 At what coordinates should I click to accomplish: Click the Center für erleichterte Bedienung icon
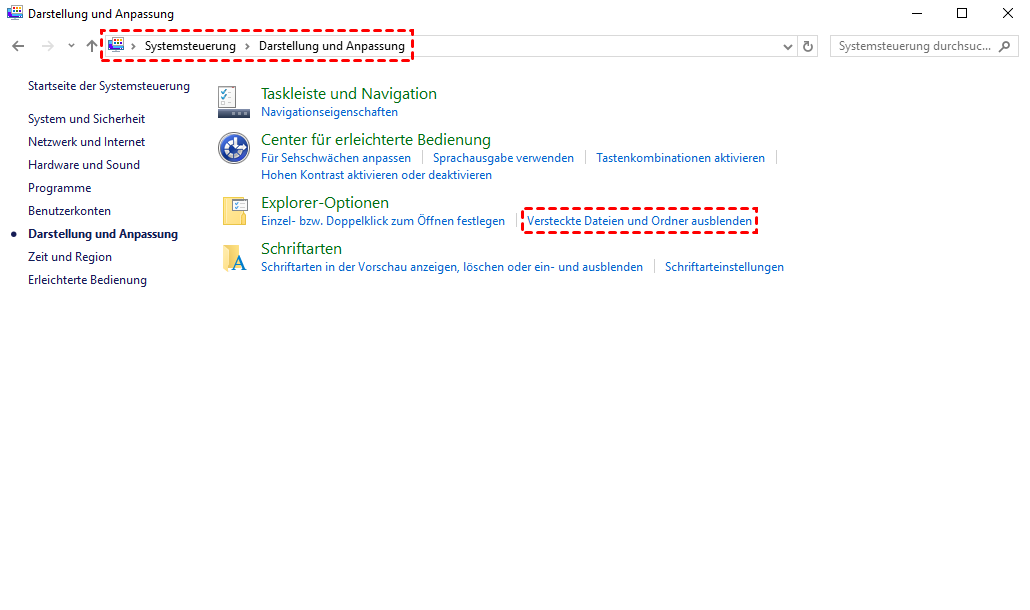coord(233,148)
